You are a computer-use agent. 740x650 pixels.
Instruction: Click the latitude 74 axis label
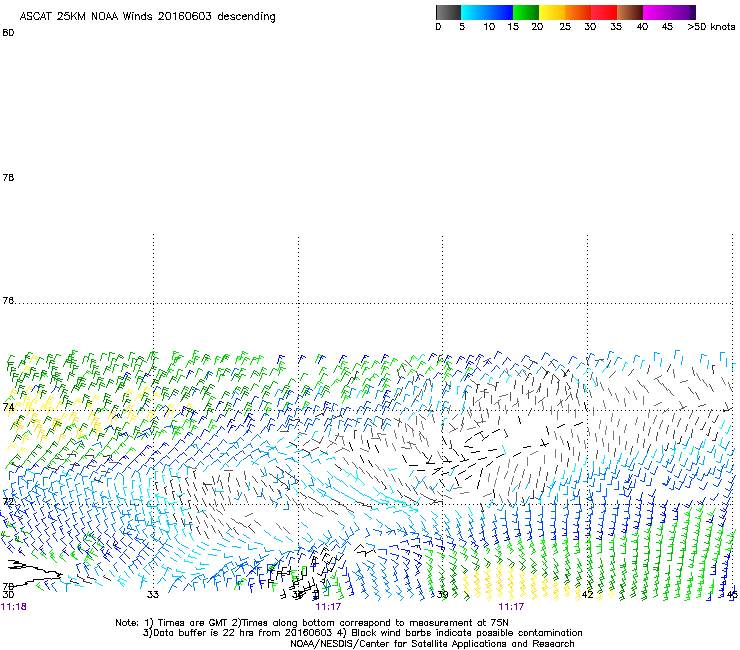coord(8,407)
